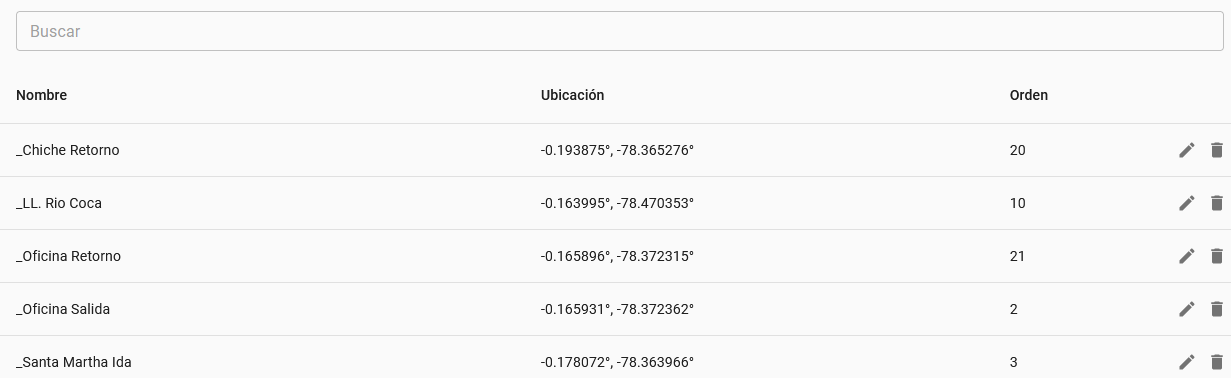This screenshot has height=378, width=1231.
Task: Delete the _Santa Martha Ida entry
Action: pos(1217,362)
